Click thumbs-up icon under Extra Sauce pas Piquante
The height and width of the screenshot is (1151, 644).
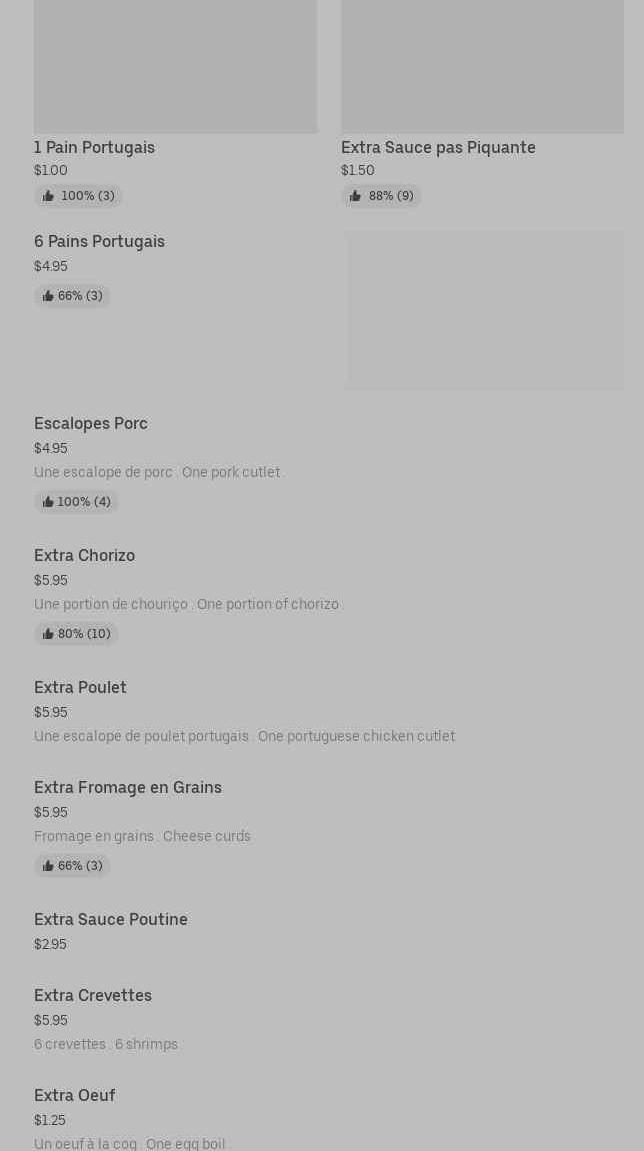[x=355, y=197]
